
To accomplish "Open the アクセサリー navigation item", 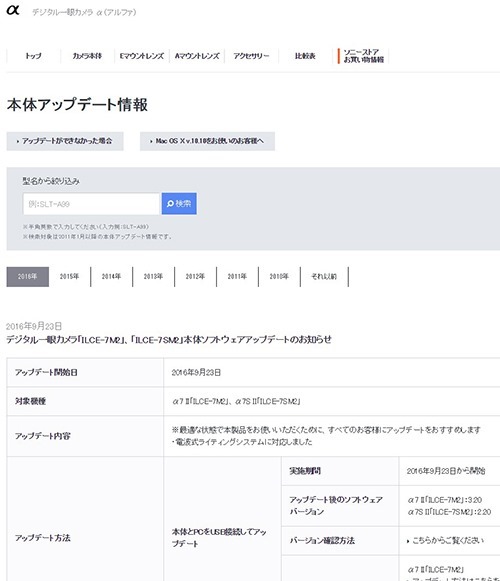I will point(251,56).
